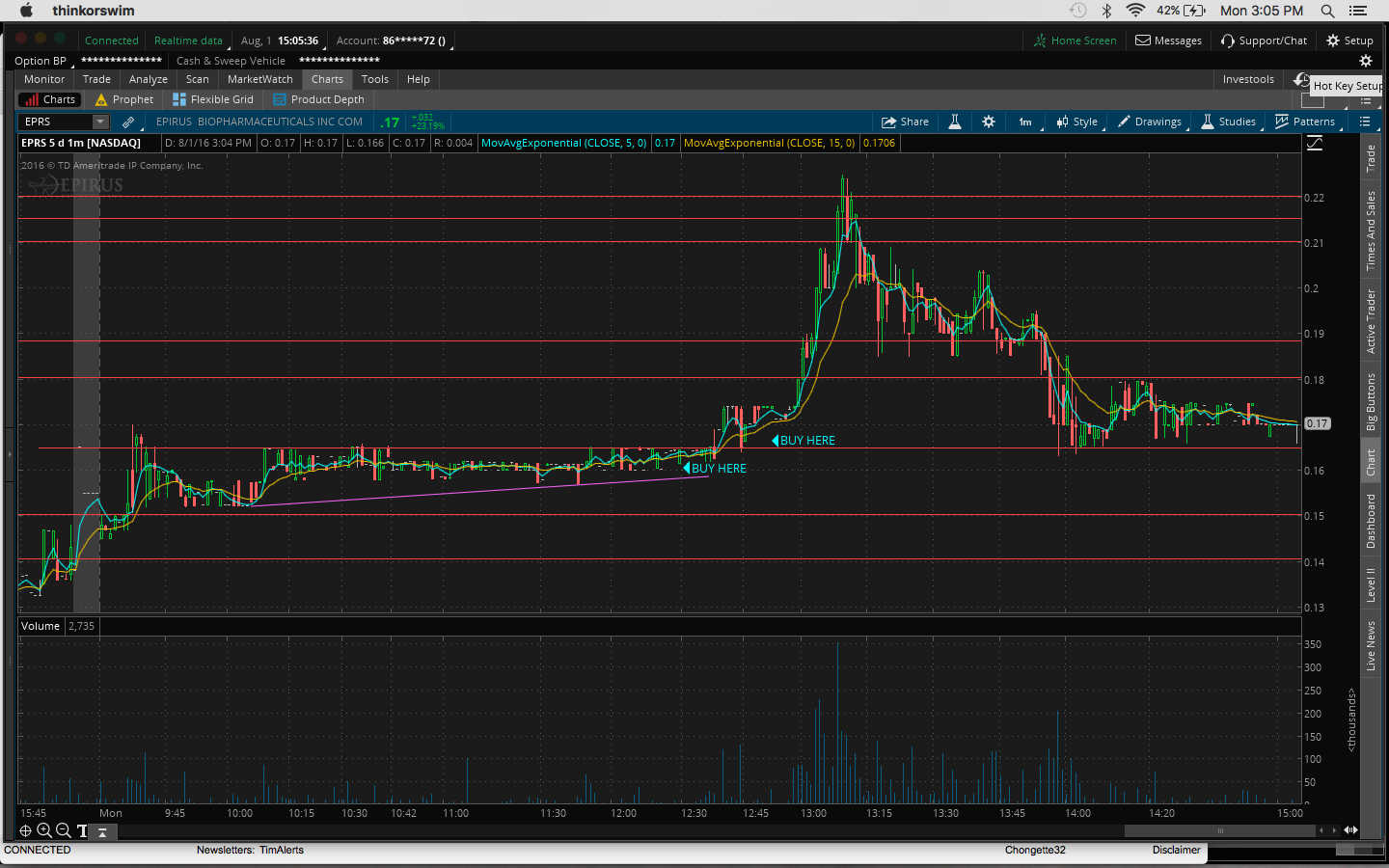Click the zoom out magnifier icon

click(64, 830)
